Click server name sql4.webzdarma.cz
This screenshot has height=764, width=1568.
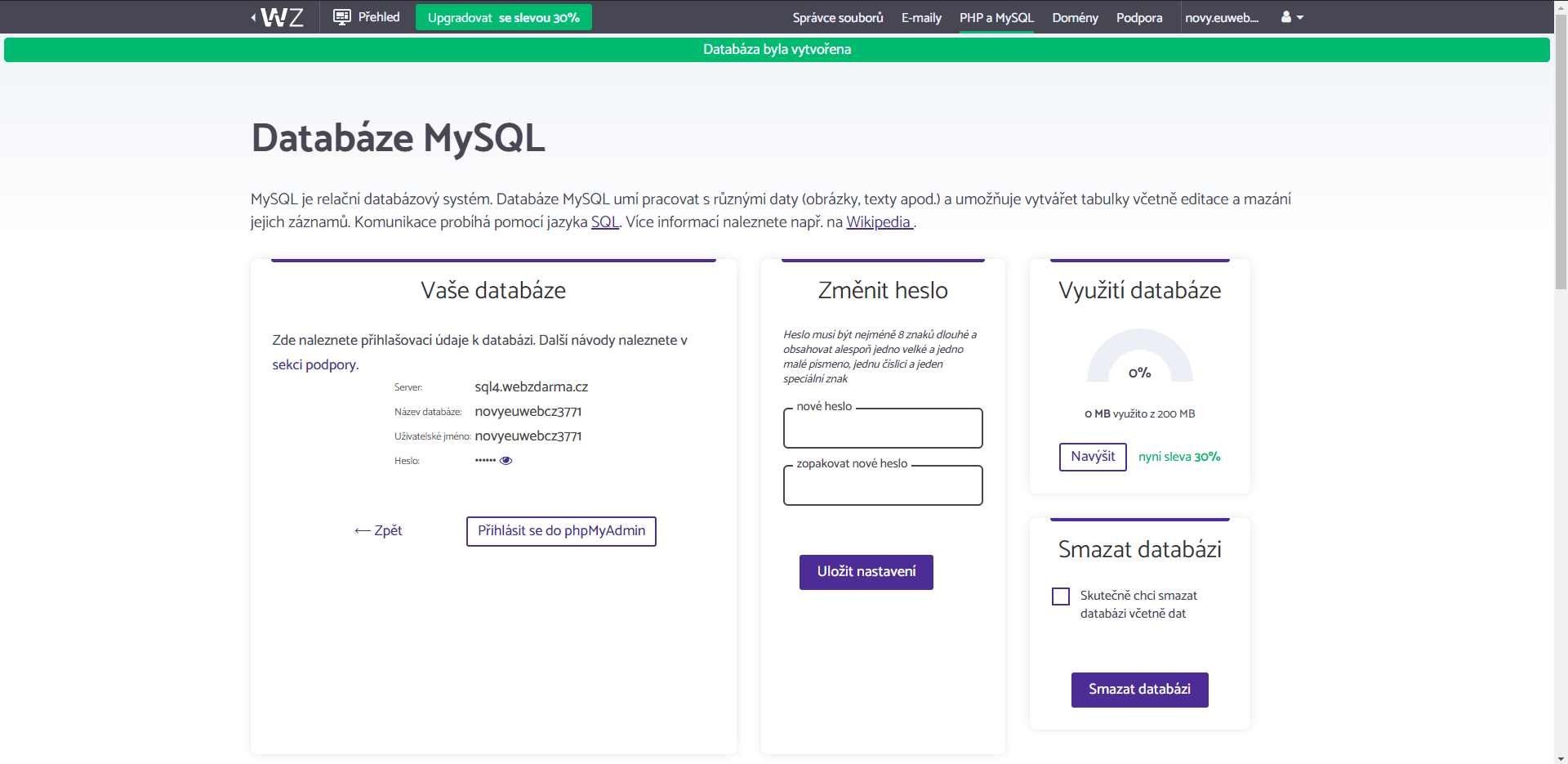[x=532, y=387]
